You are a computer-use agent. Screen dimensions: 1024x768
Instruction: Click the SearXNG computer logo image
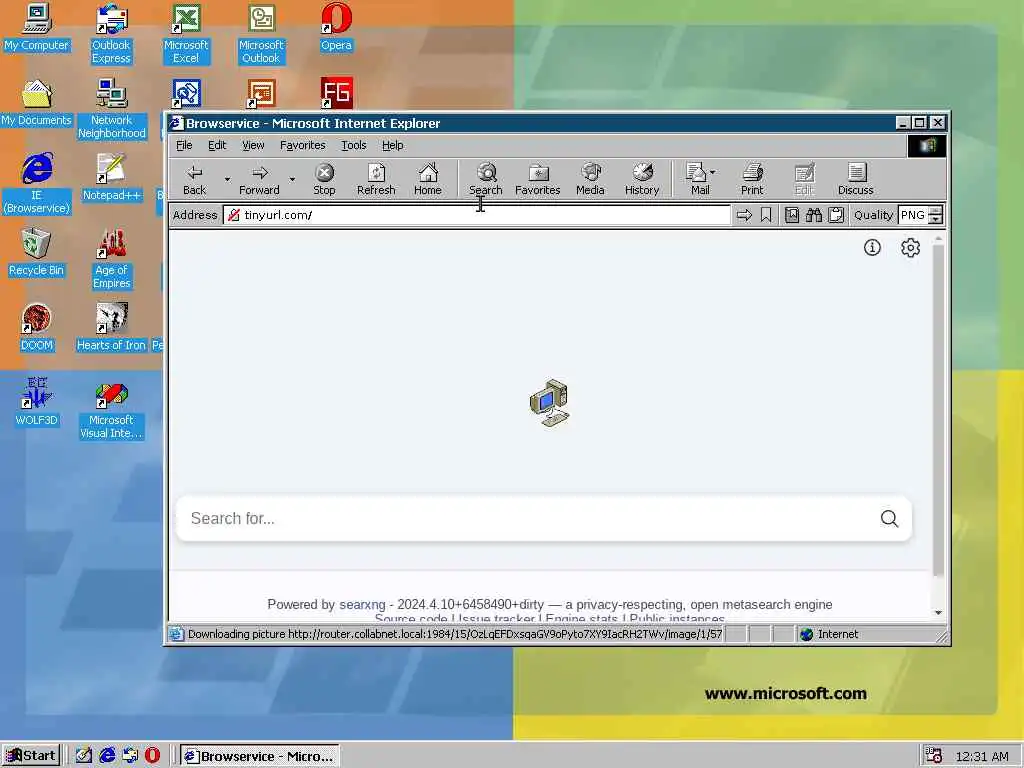pyautogui.click(x=549, y=403)
